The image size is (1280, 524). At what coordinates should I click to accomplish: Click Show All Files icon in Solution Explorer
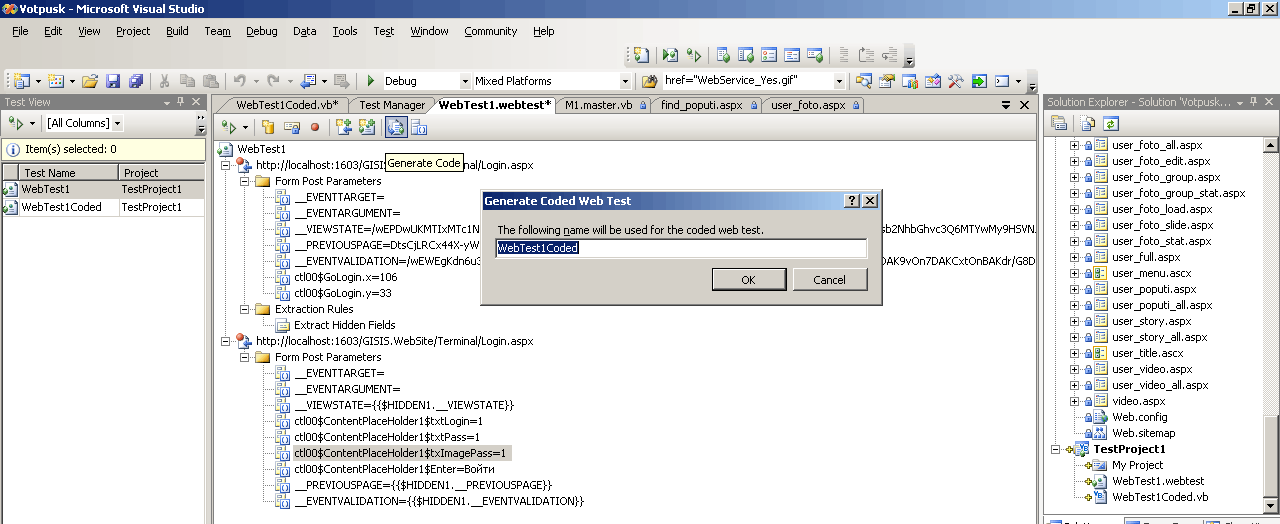[1088, 124]
